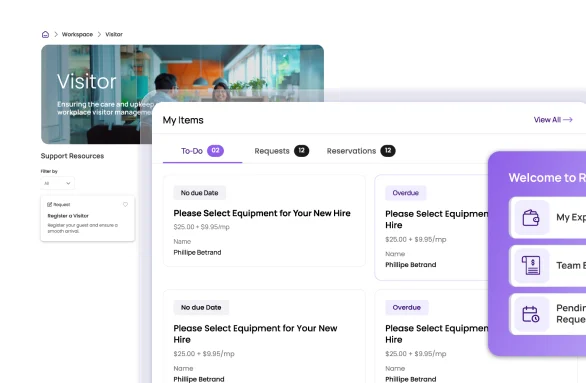Image resolution: width=586 pixels, height=383 pixels.
Task: Click Workspace in the breadcrumb
Action: coord(77,34)
